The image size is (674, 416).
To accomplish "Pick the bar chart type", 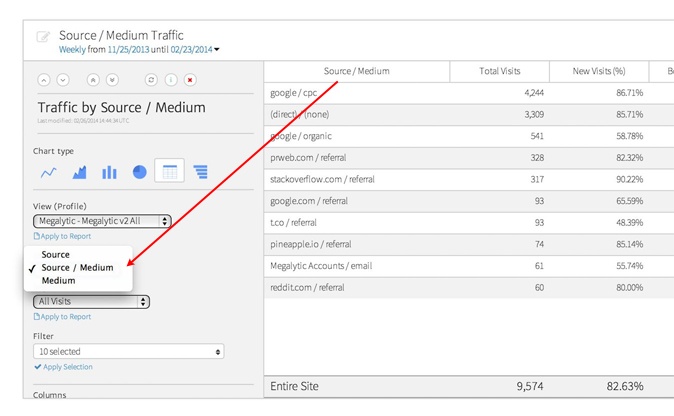I will click(109, 172).
